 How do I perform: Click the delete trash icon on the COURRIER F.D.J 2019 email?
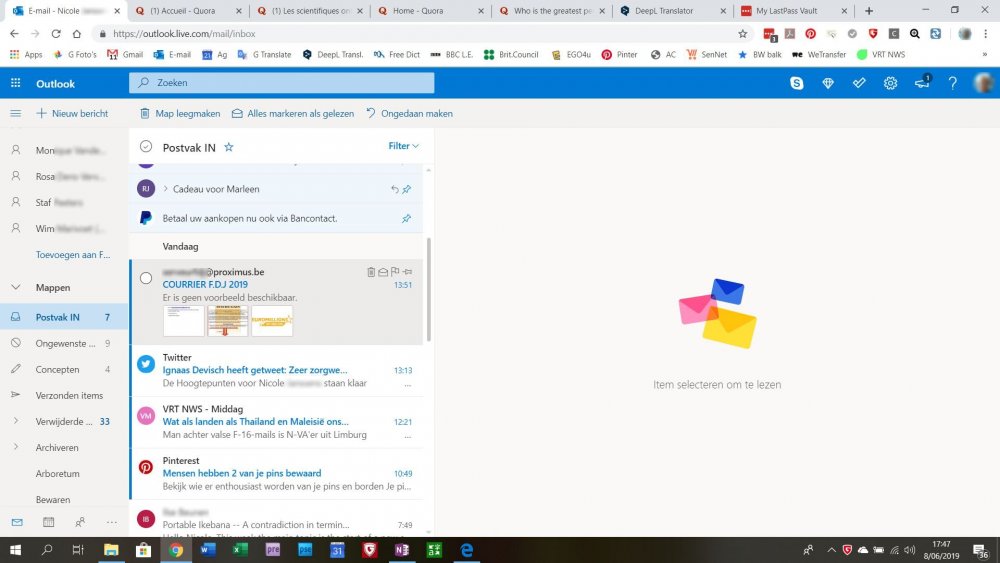pos(371,272)
